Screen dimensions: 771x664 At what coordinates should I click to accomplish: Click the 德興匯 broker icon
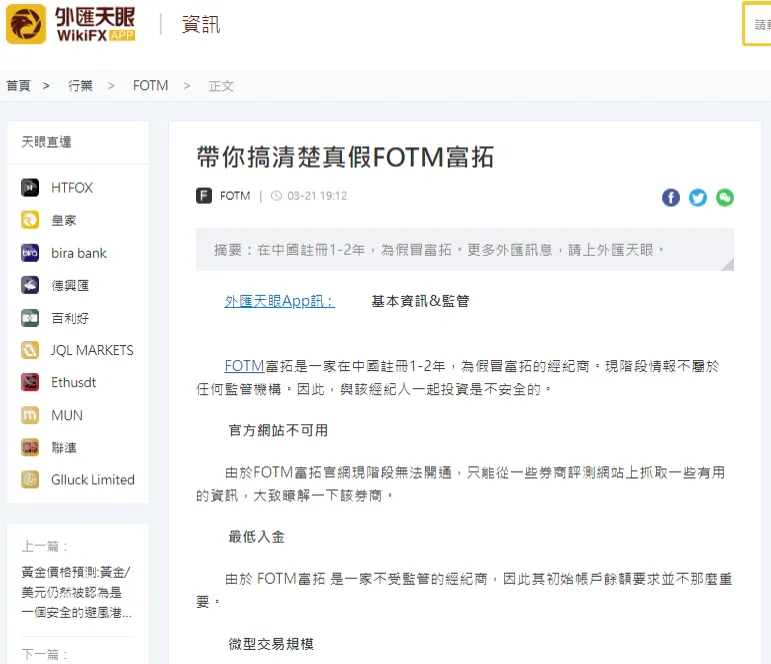(x=30, y=285)
